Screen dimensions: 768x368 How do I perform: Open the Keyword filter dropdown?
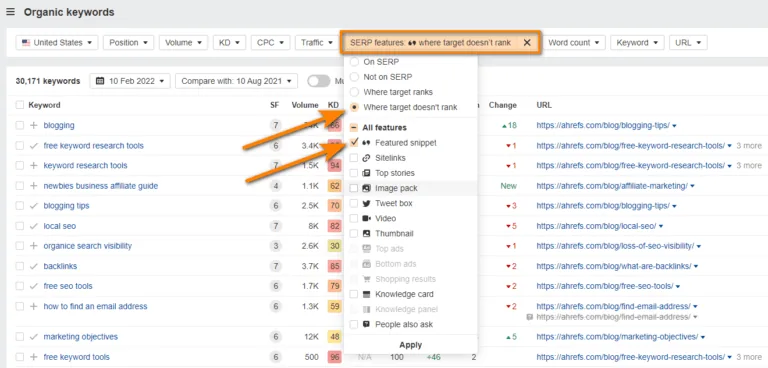637,43
